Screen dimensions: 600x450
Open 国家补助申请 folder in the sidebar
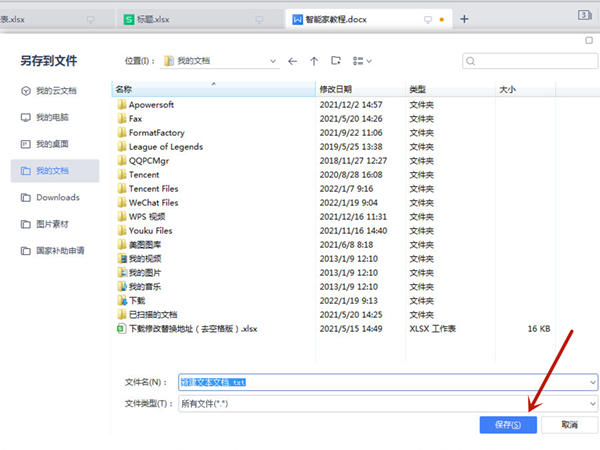(x=60, y=250)
